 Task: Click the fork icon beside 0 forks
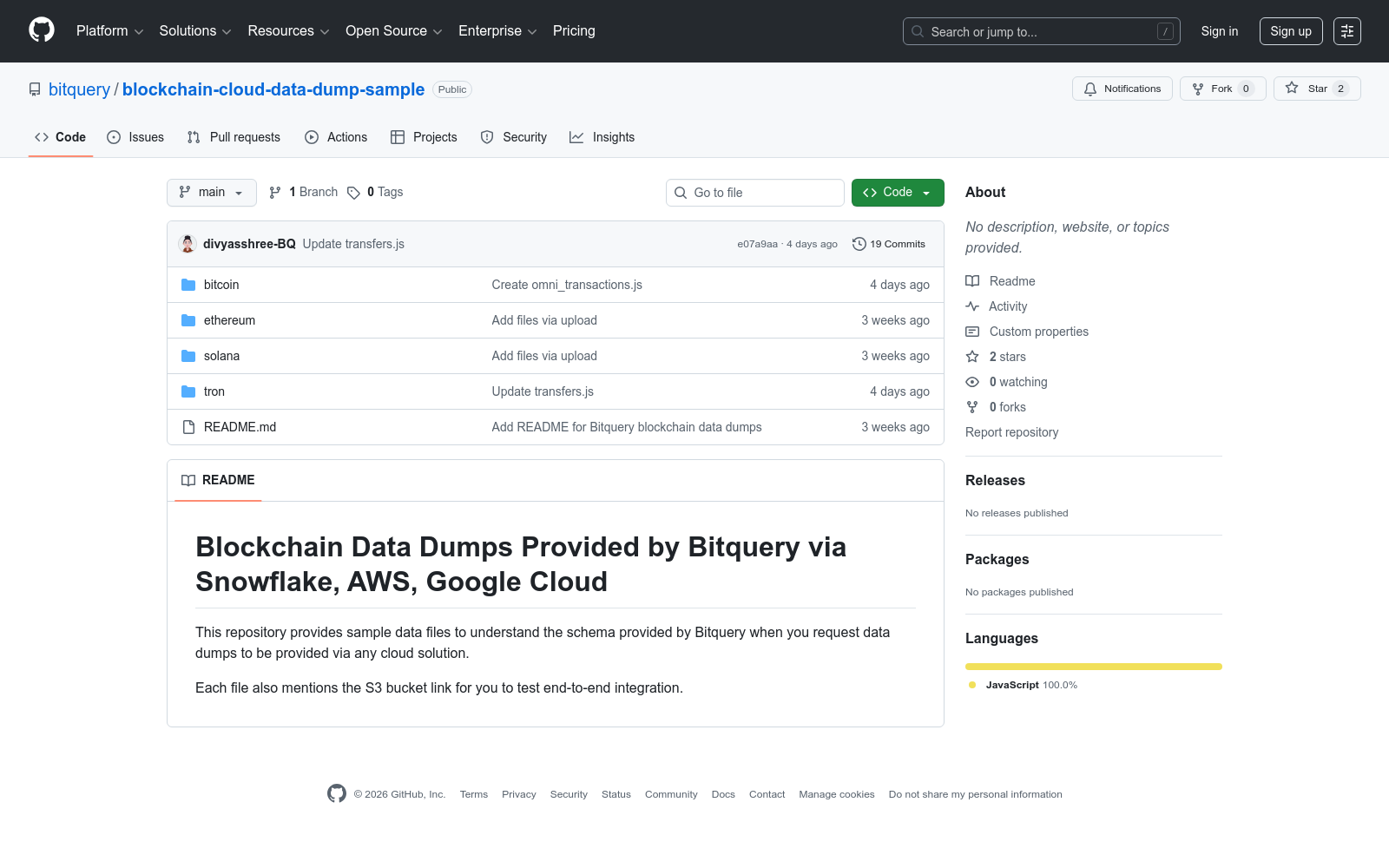click(x=972, y=407)
